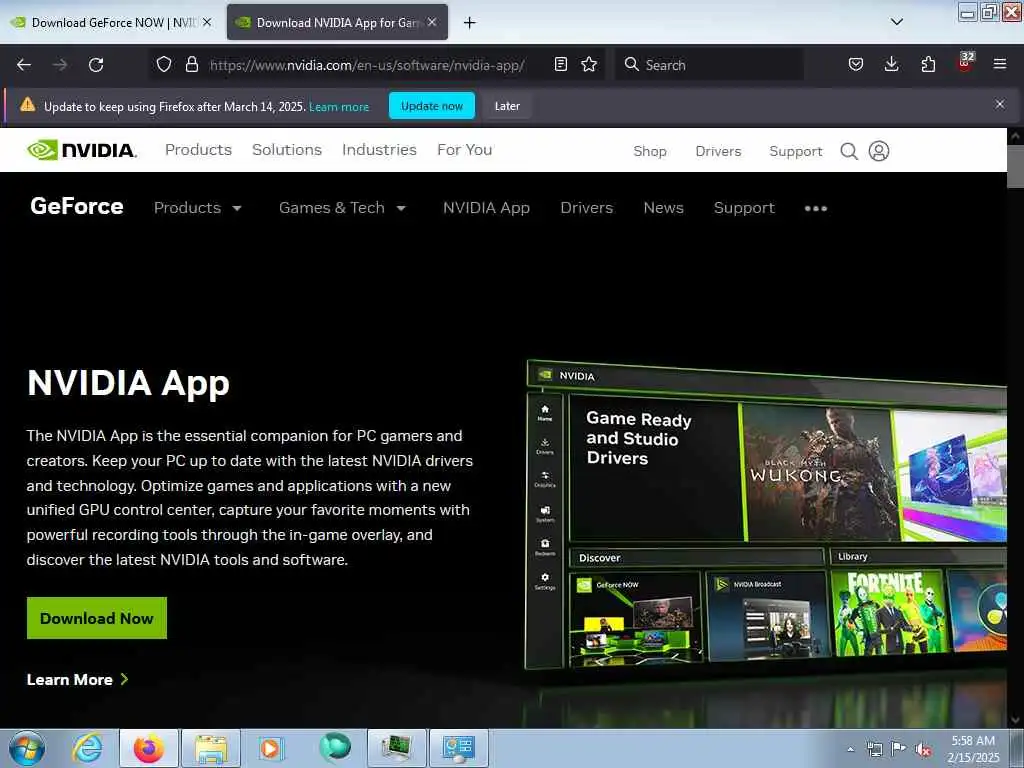Click the address bar URL field
Screen dimensions: 1024x768
(x=366, y=65)
